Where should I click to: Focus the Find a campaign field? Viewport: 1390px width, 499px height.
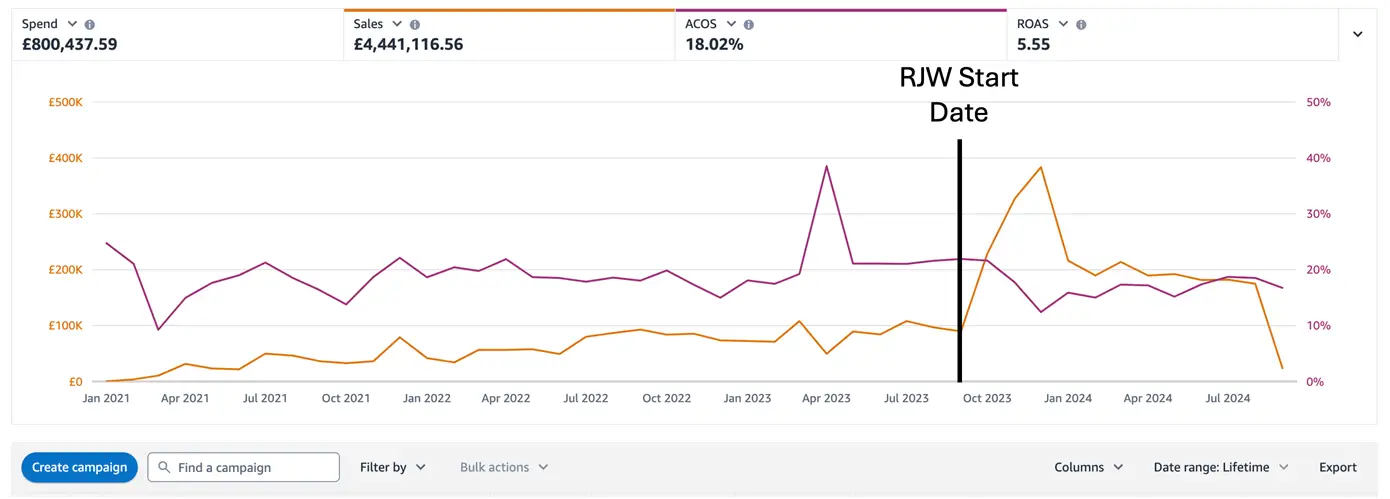(x=250, y=467)
